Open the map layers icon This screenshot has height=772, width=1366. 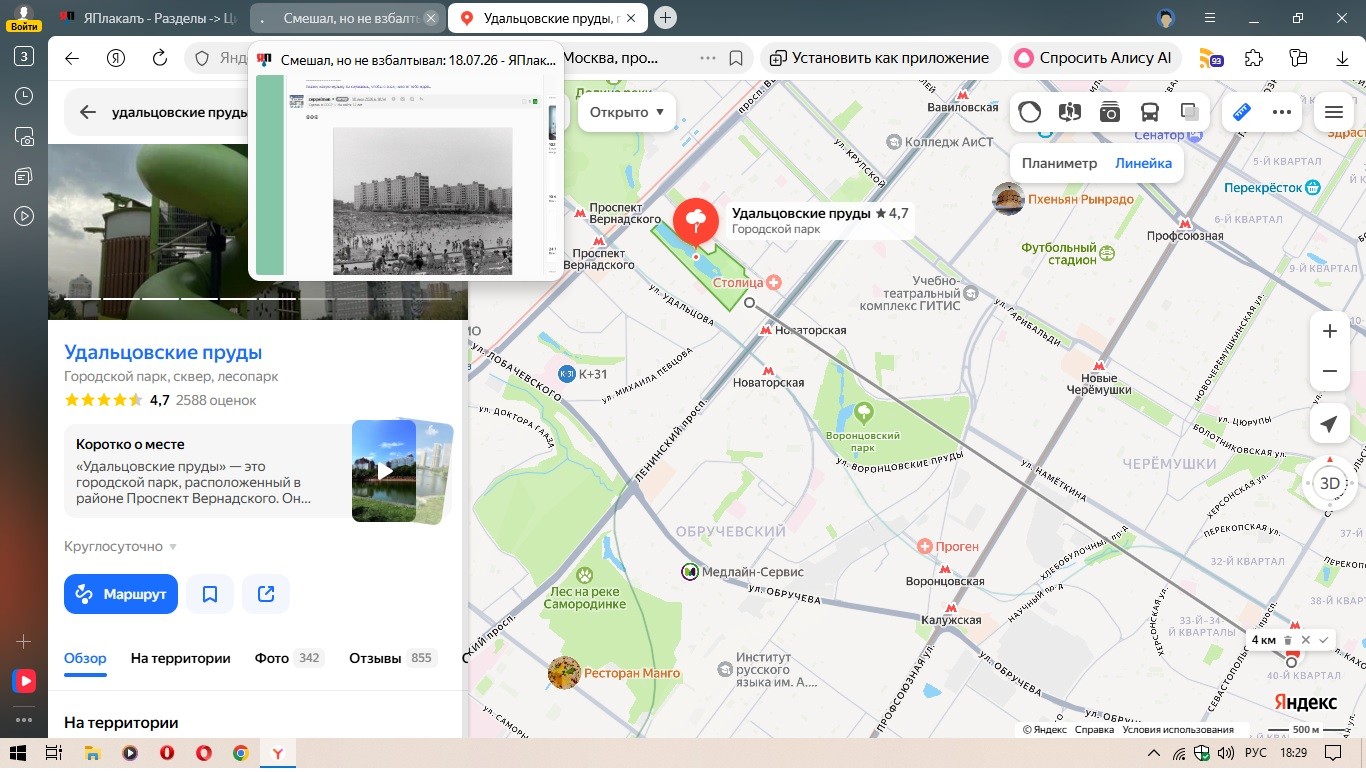click(x=1190, y=112)
